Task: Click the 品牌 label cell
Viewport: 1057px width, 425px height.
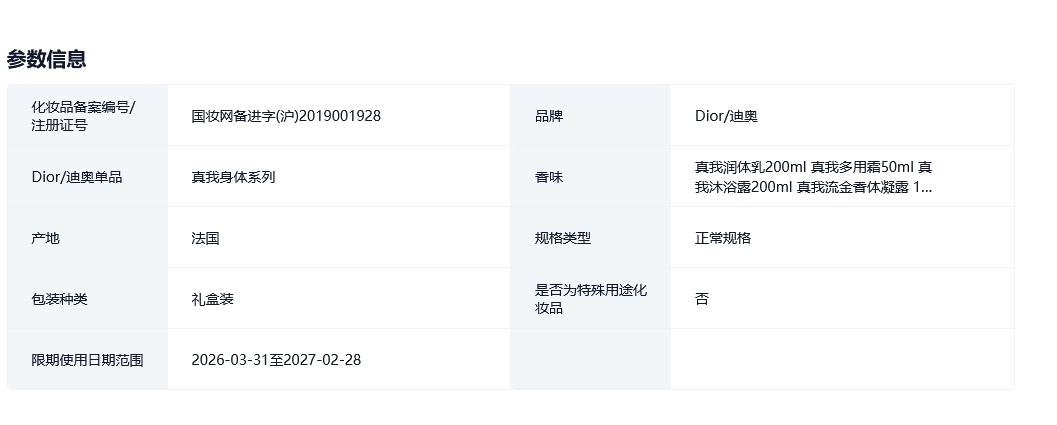Action: coord(549,116)
